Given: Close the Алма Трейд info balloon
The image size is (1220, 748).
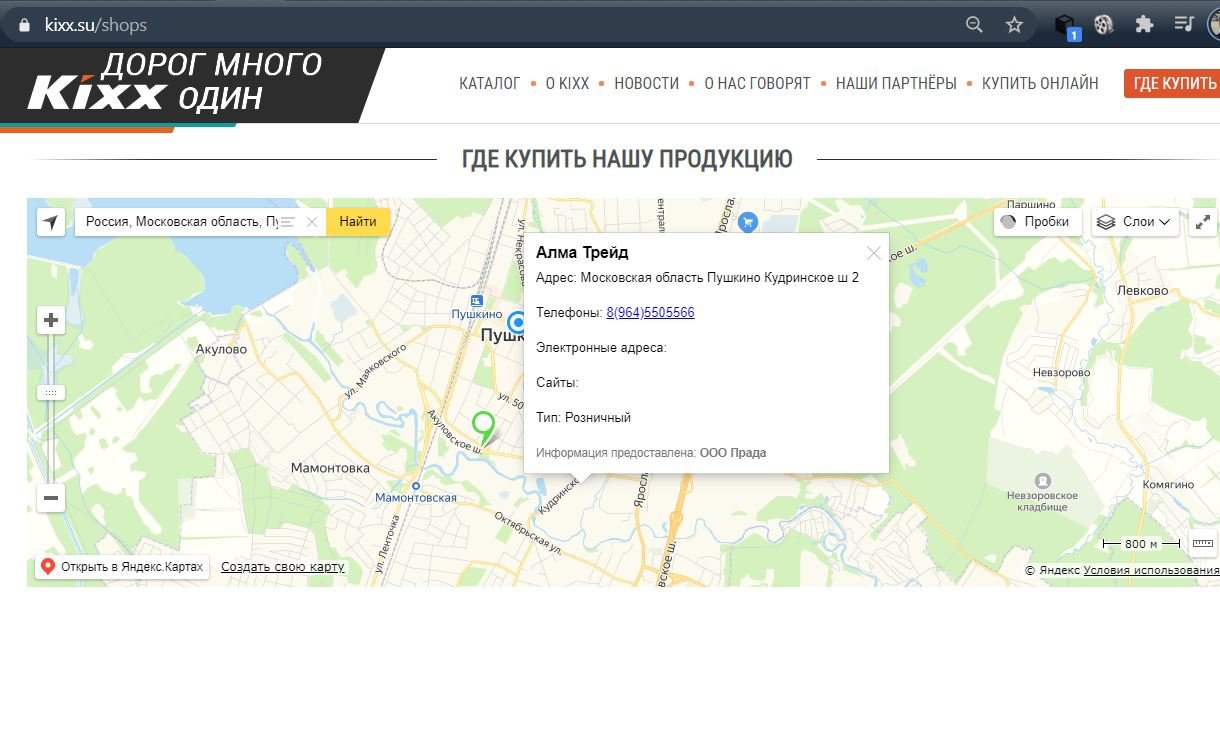Looking at the screenshot, I should pyautogui.click(x=874, y=253).
